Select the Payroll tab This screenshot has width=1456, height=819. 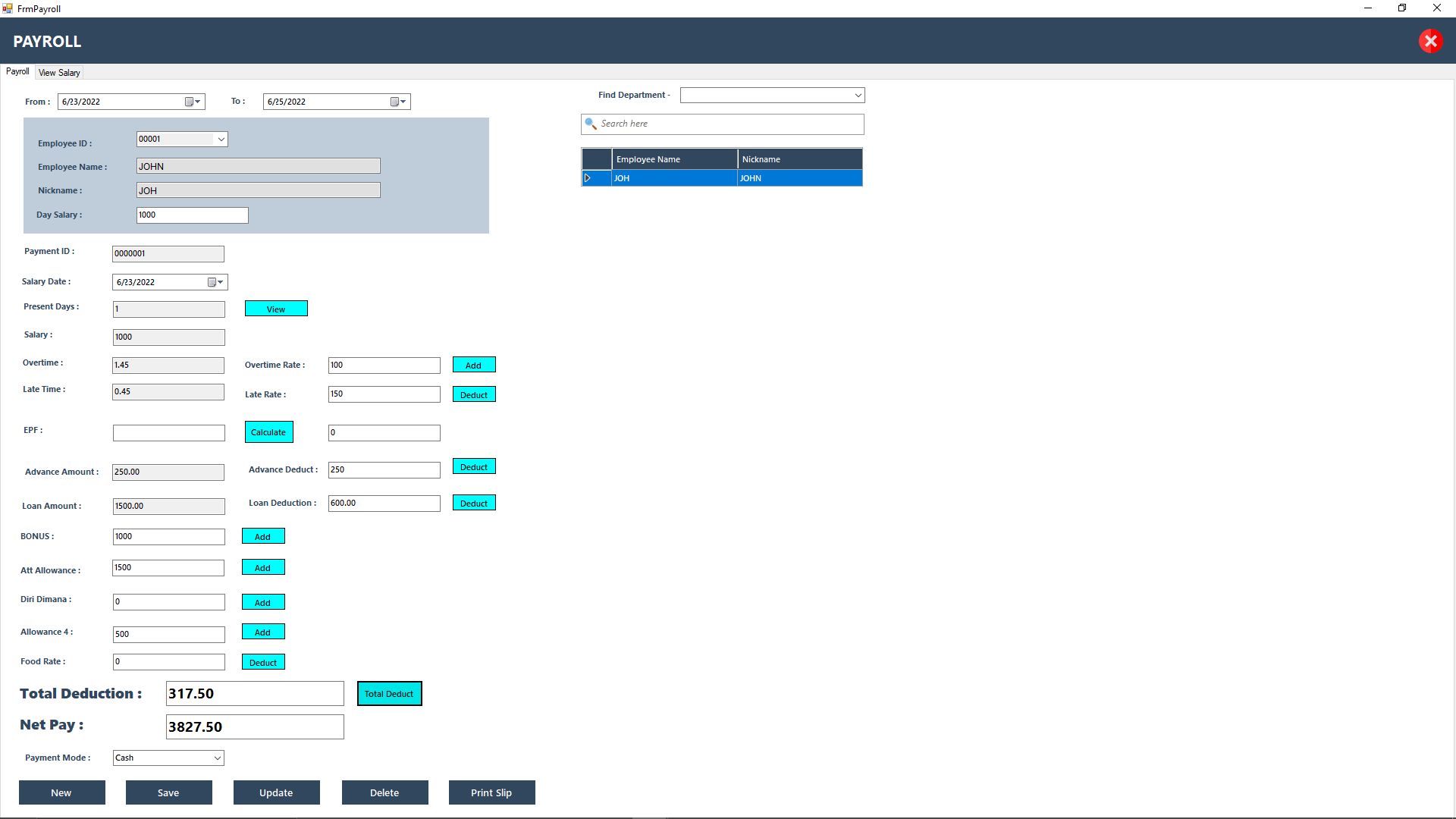click(17, 72)
